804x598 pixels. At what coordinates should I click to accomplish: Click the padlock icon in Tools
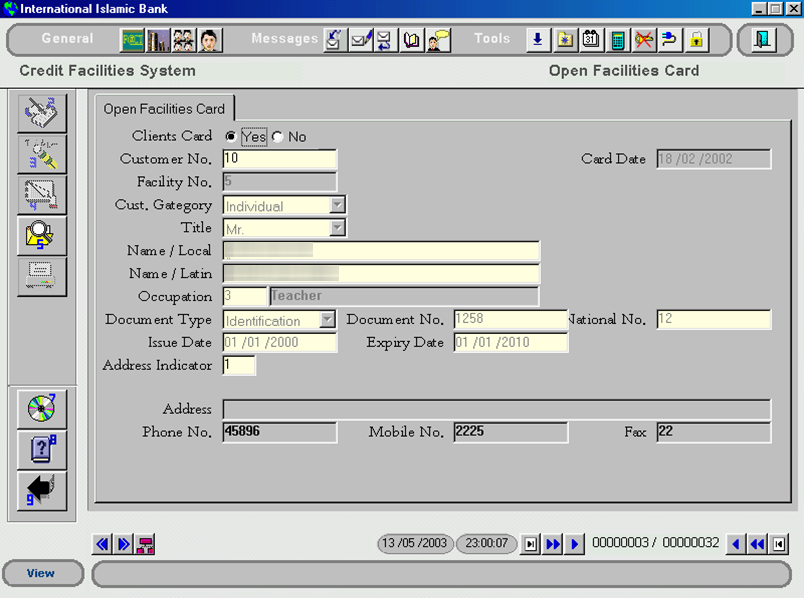pyautogui.click(x=696, y=40)
